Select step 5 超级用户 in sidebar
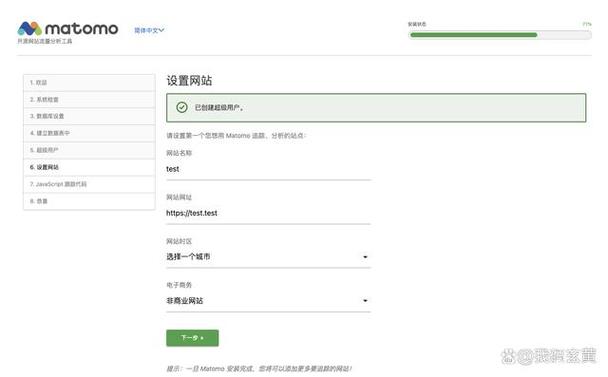The width and height of the screenshot is (608, 377). coord(89,150)
